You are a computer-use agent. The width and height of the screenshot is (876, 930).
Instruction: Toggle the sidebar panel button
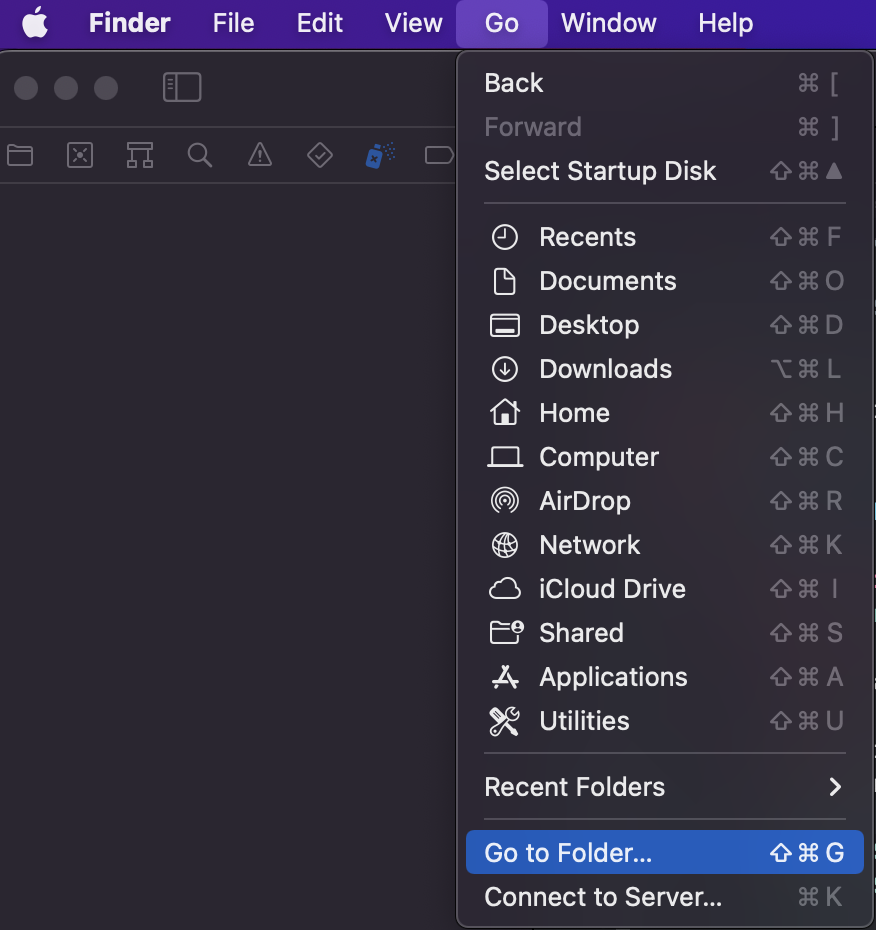pyautogui.click(x=182, y=87)
